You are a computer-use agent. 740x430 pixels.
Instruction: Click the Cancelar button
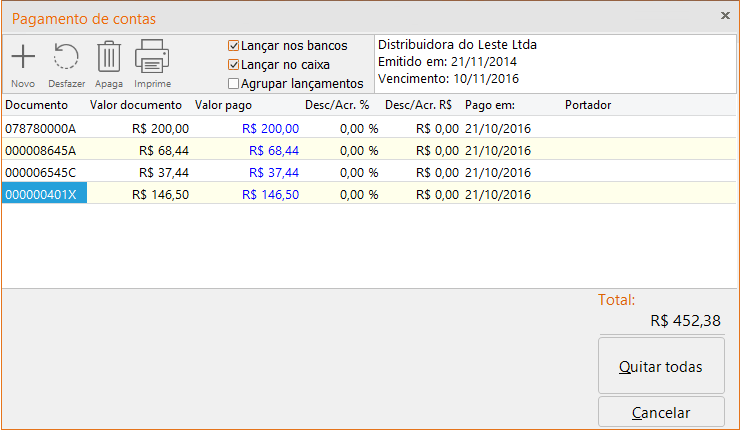(661, 412)
